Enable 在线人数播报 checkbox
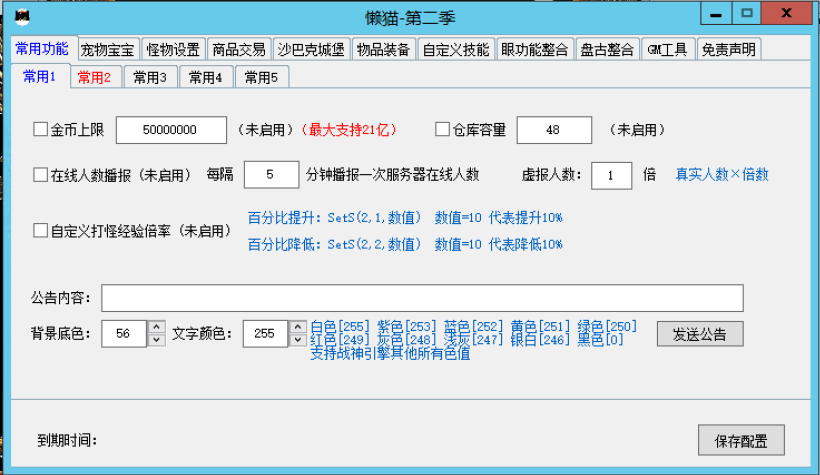The image size is (820, 475). (41, 175)
